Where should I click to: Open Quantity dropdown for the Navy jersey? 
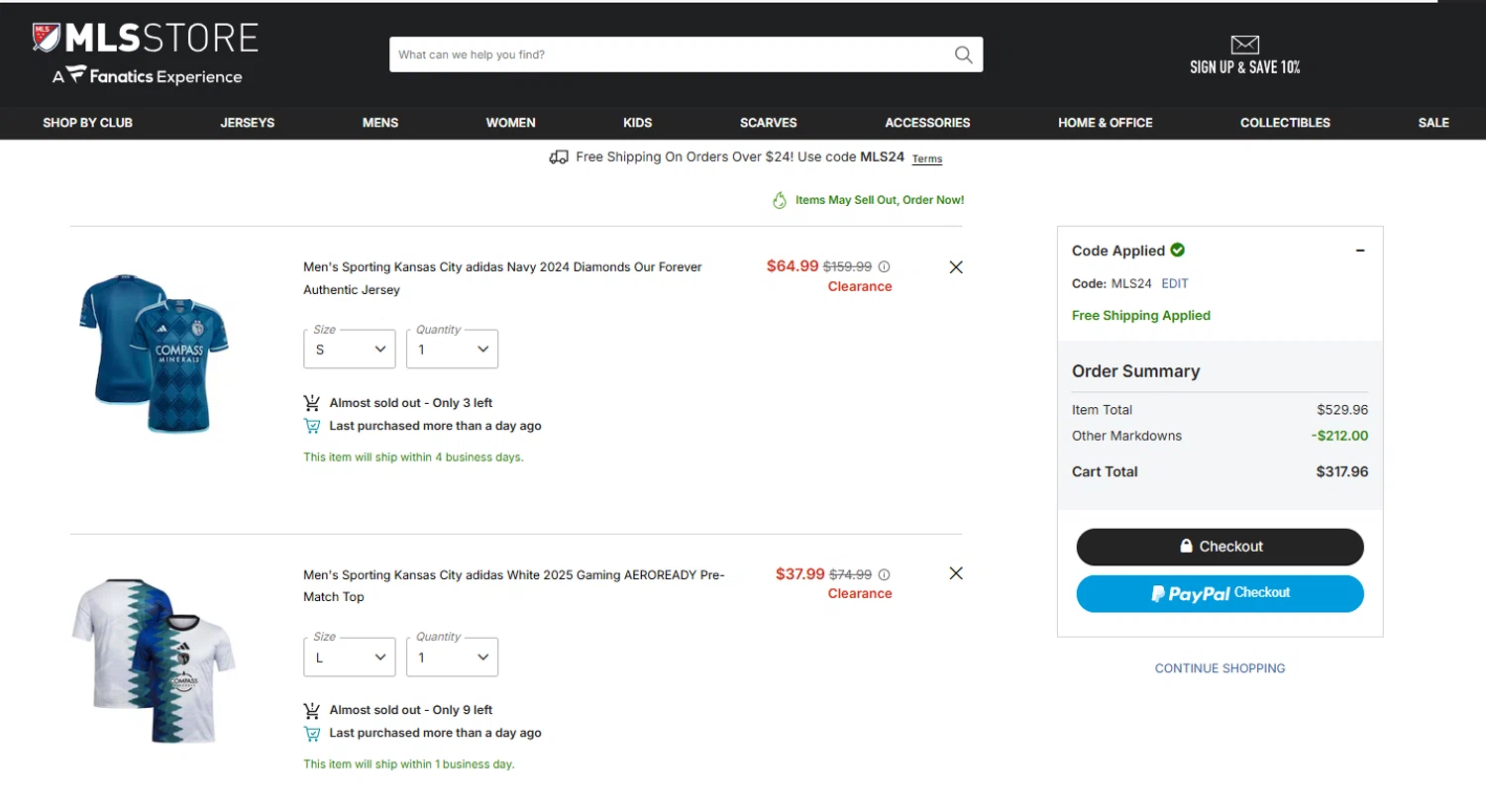click(x=453, y=350)
